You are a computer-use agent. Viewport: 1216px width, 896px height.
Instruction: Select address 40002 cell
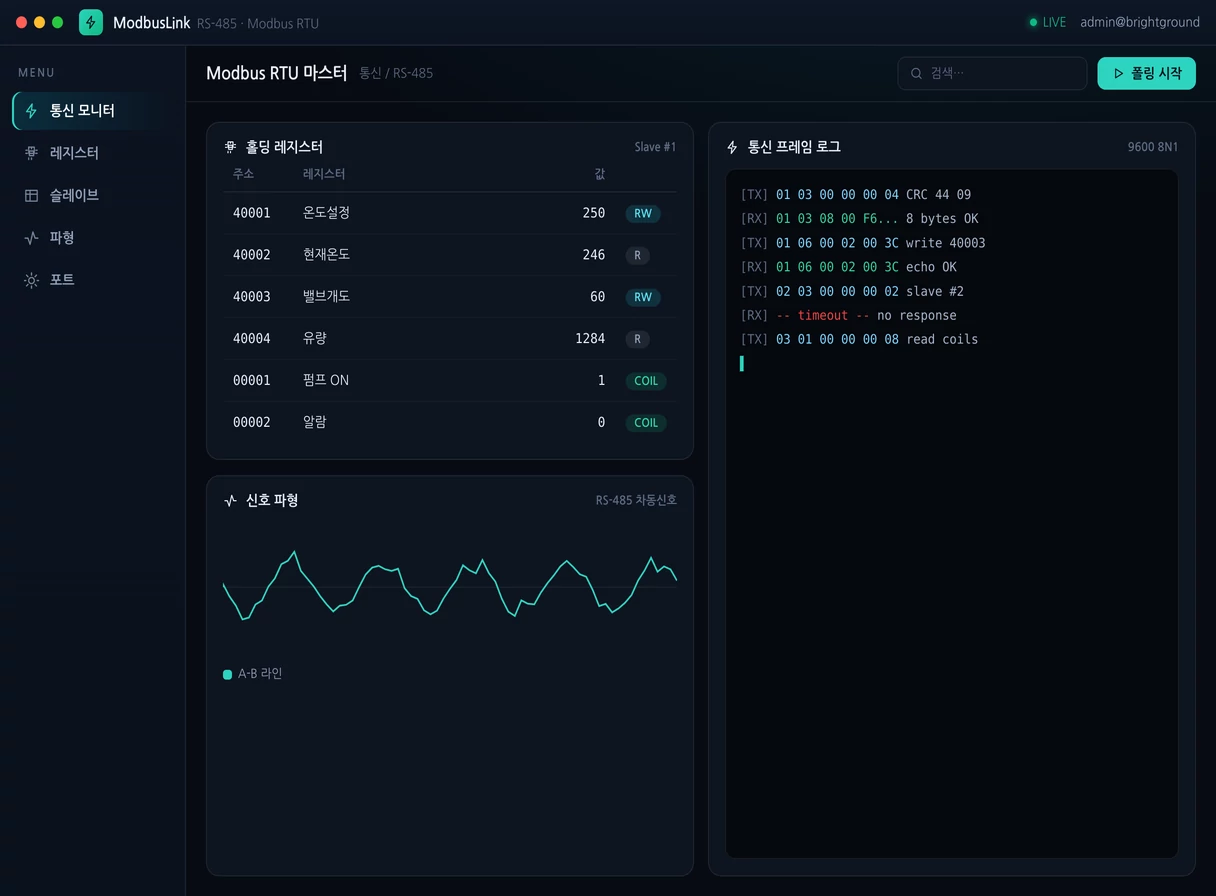252,255
